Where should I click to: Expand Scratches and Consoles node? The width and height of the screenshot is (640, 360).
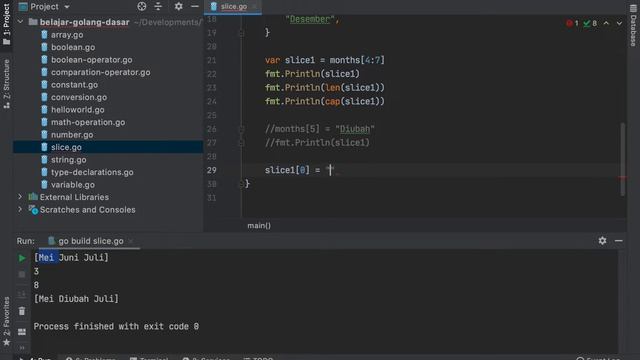20,209
